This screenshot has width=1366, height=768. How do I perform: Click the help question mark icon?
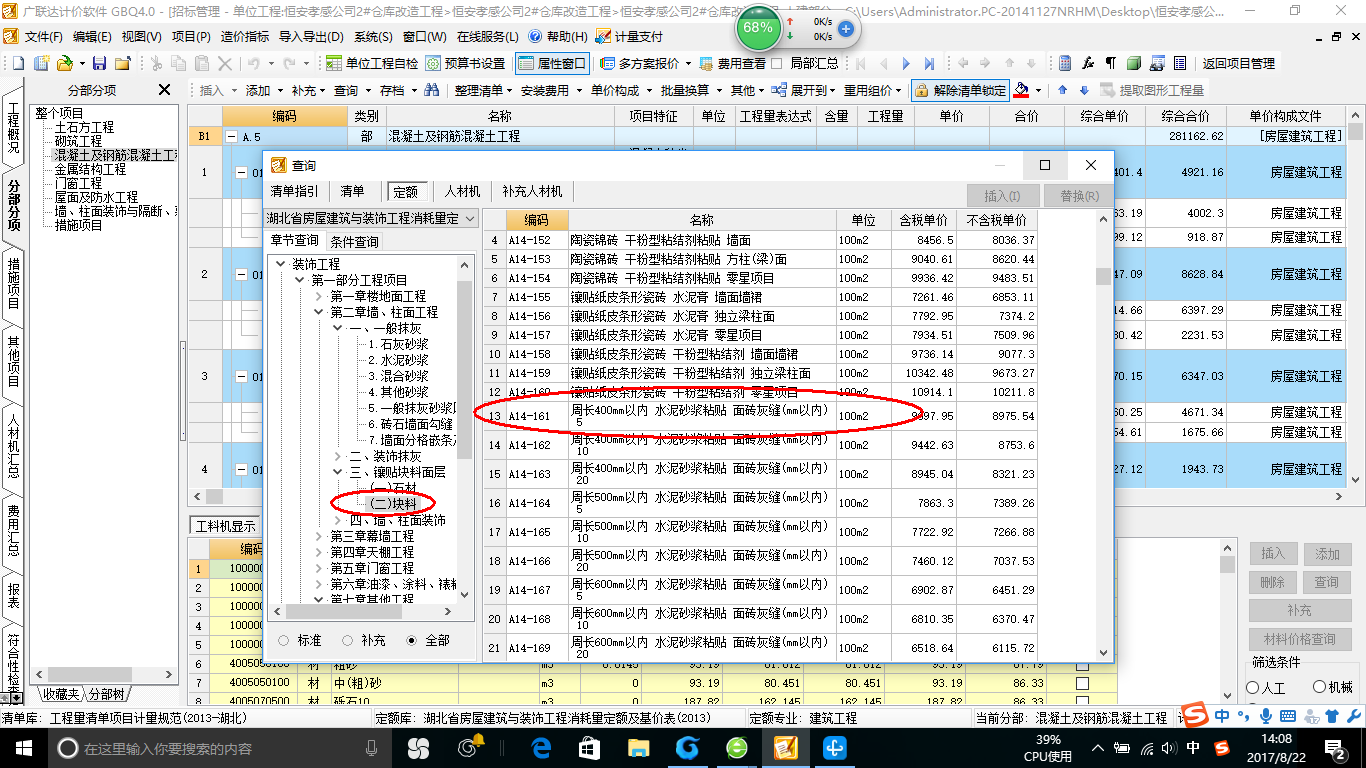(x=535, y=36)
